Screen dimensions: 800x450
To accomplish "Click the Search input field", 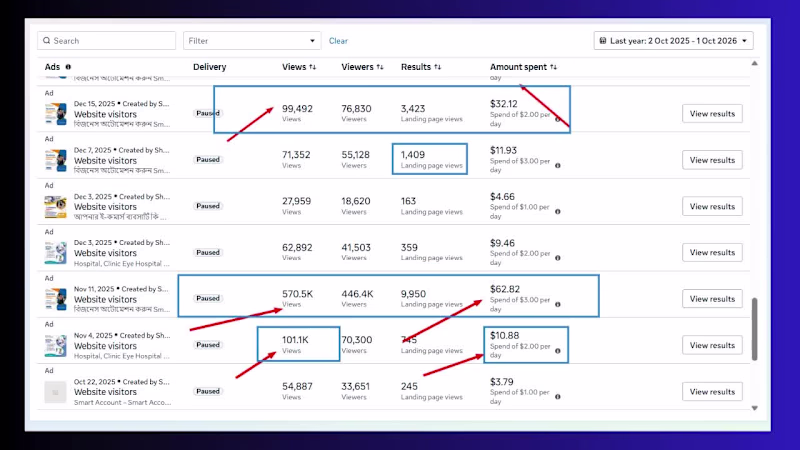I will click(106, 41).
